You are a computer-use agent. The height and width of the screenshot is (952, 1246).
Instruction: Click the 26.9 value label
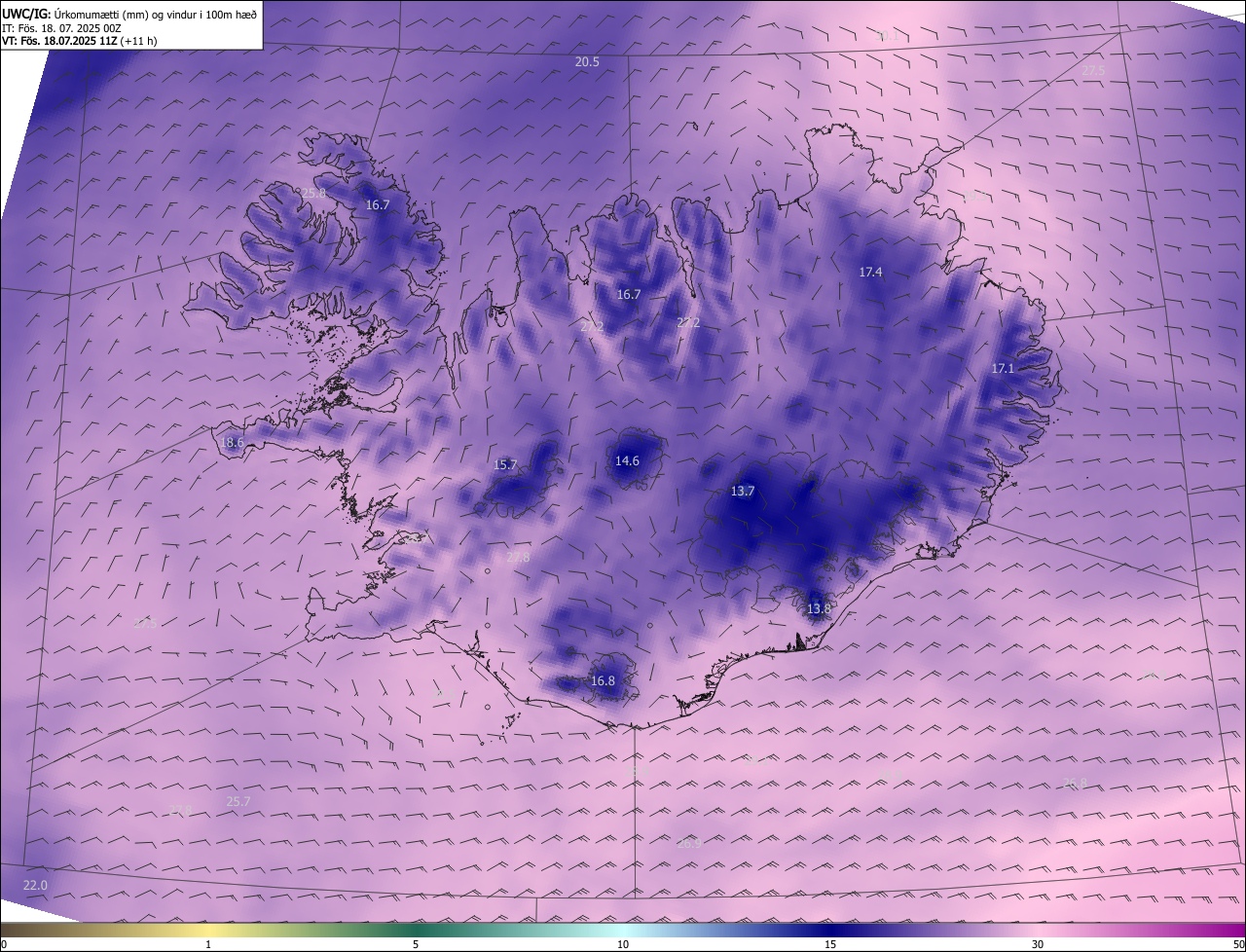(688, 843)
